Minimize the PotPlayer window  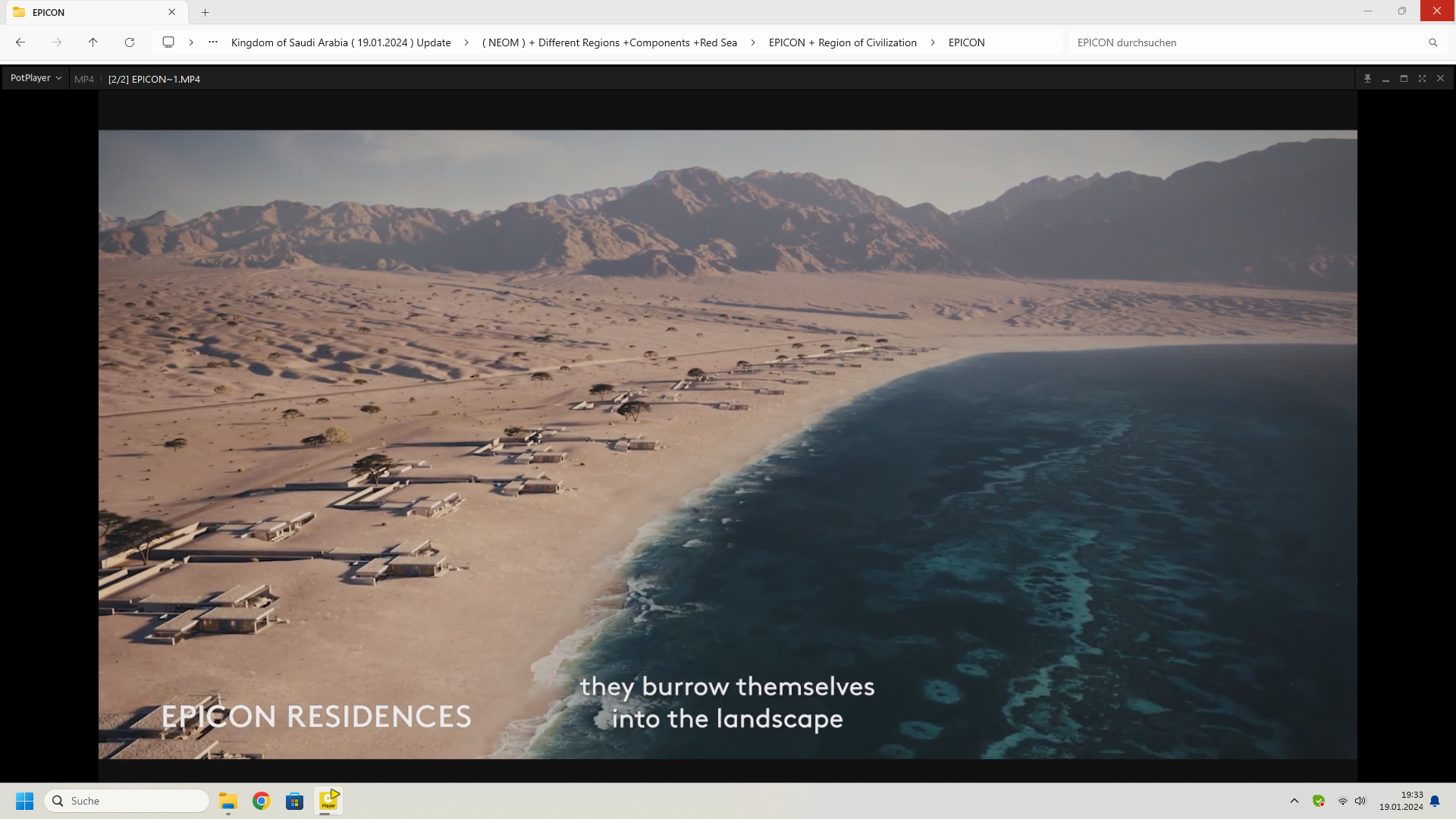(1385, 78)
